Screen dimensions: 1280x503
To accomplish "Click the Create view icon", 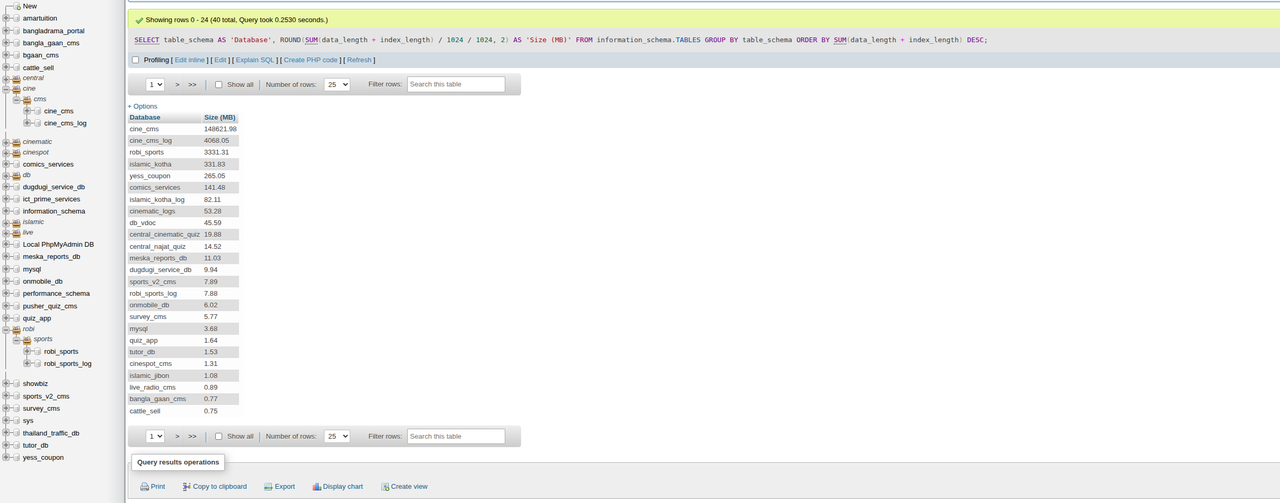I will 385,487.
